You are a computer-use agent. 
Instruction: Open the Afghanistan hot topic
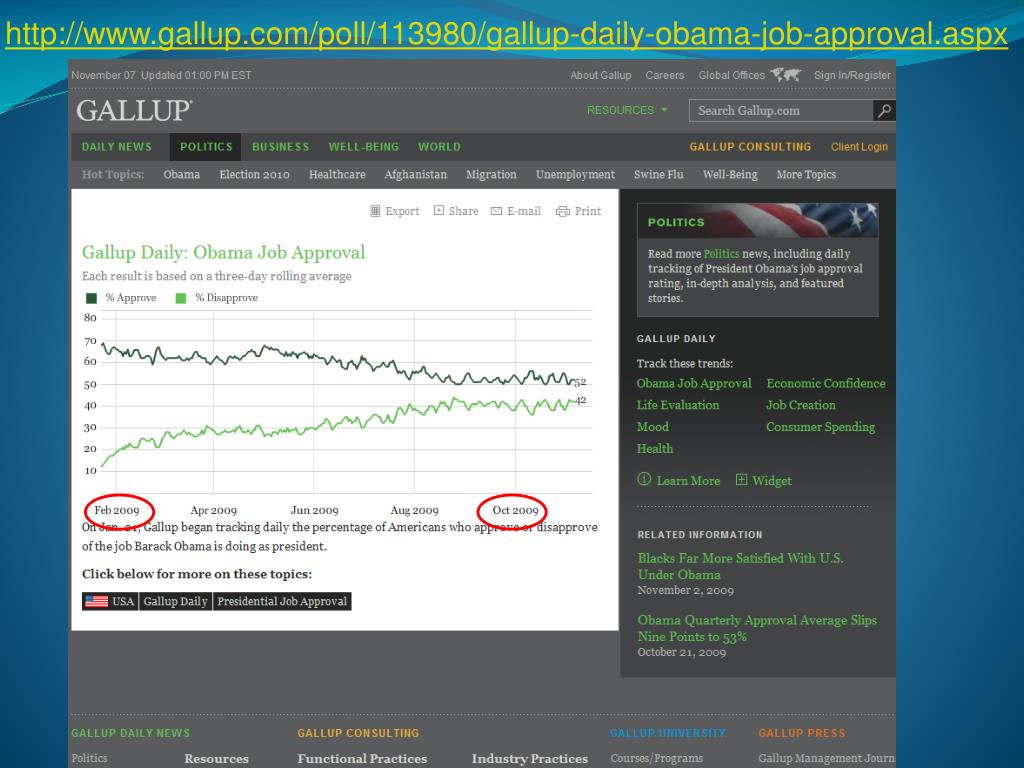pos(416,174)
